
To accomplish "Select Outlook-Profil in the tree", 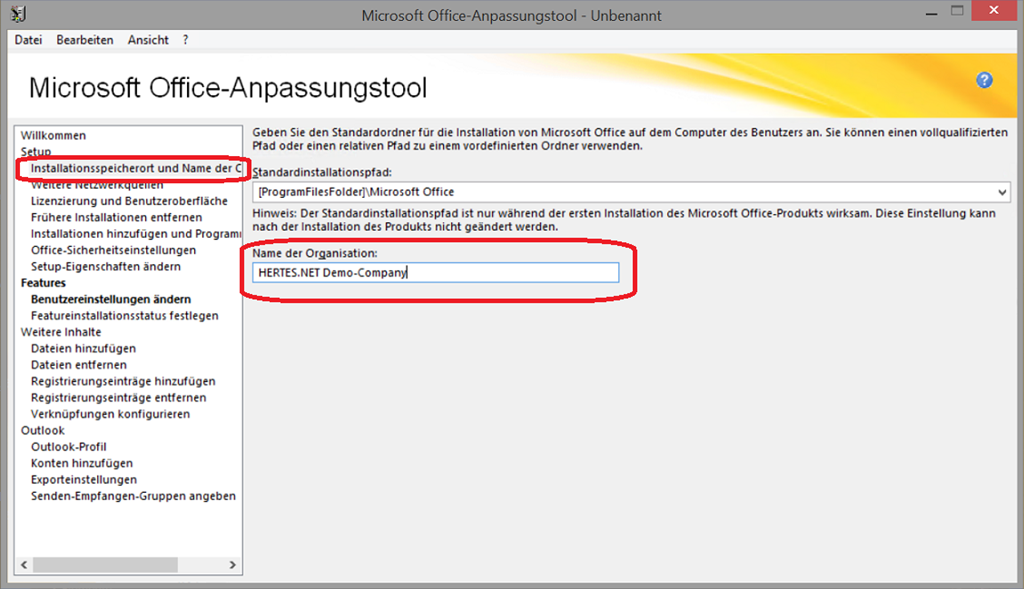I will [x=68, y=447].
